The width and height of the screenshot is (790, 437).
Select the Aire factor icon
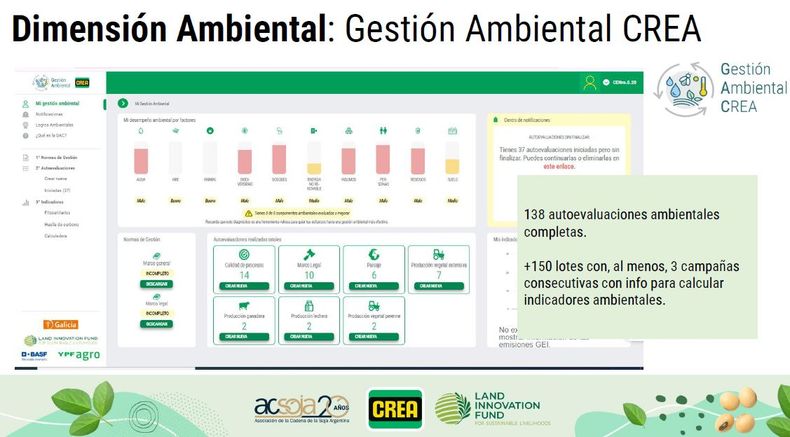pos(175,131)
